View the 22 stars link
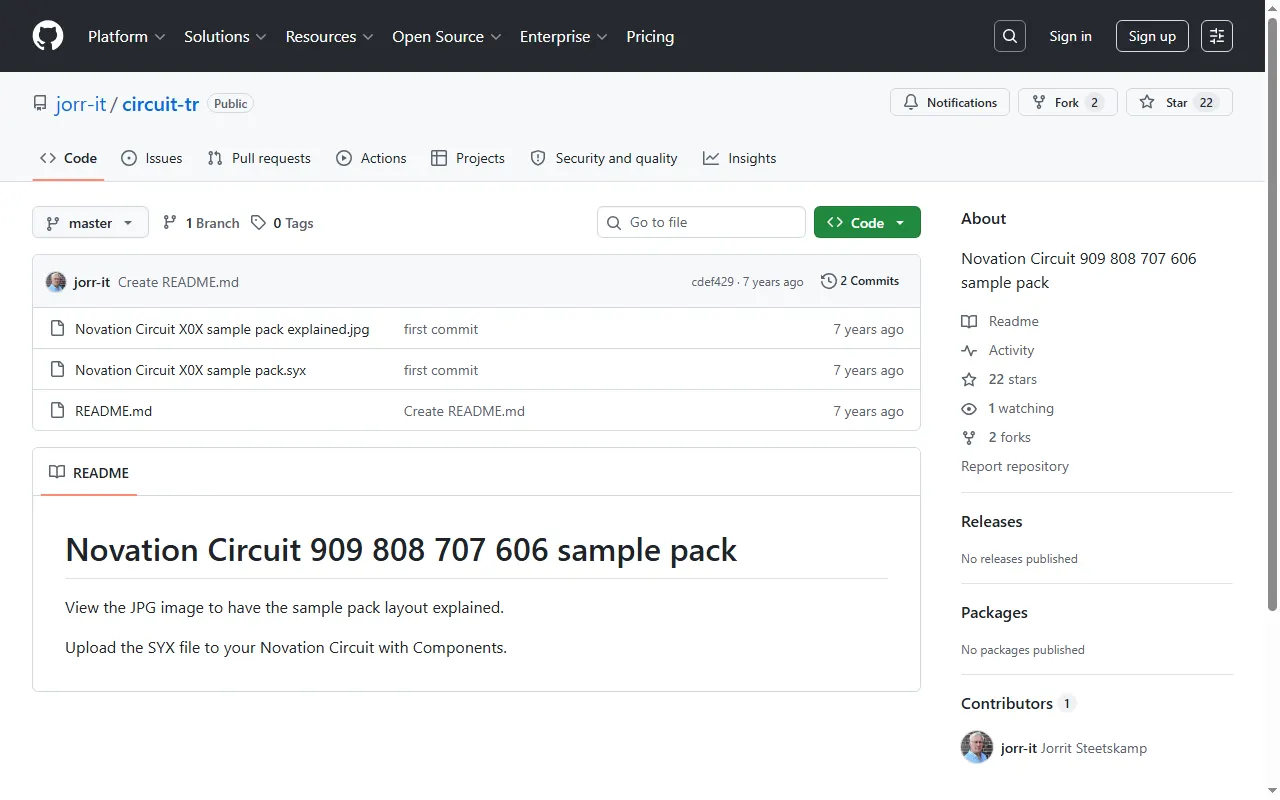Screen dimensions: 1280x800 [999, 379]
